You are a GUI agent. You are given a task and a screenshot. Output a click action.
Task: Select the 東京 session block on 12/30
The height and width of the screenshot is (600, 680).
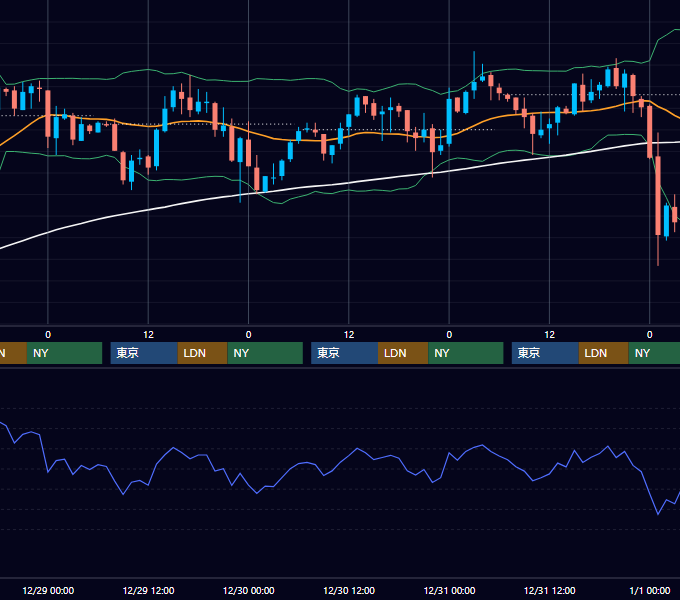(x=344, y=353)
